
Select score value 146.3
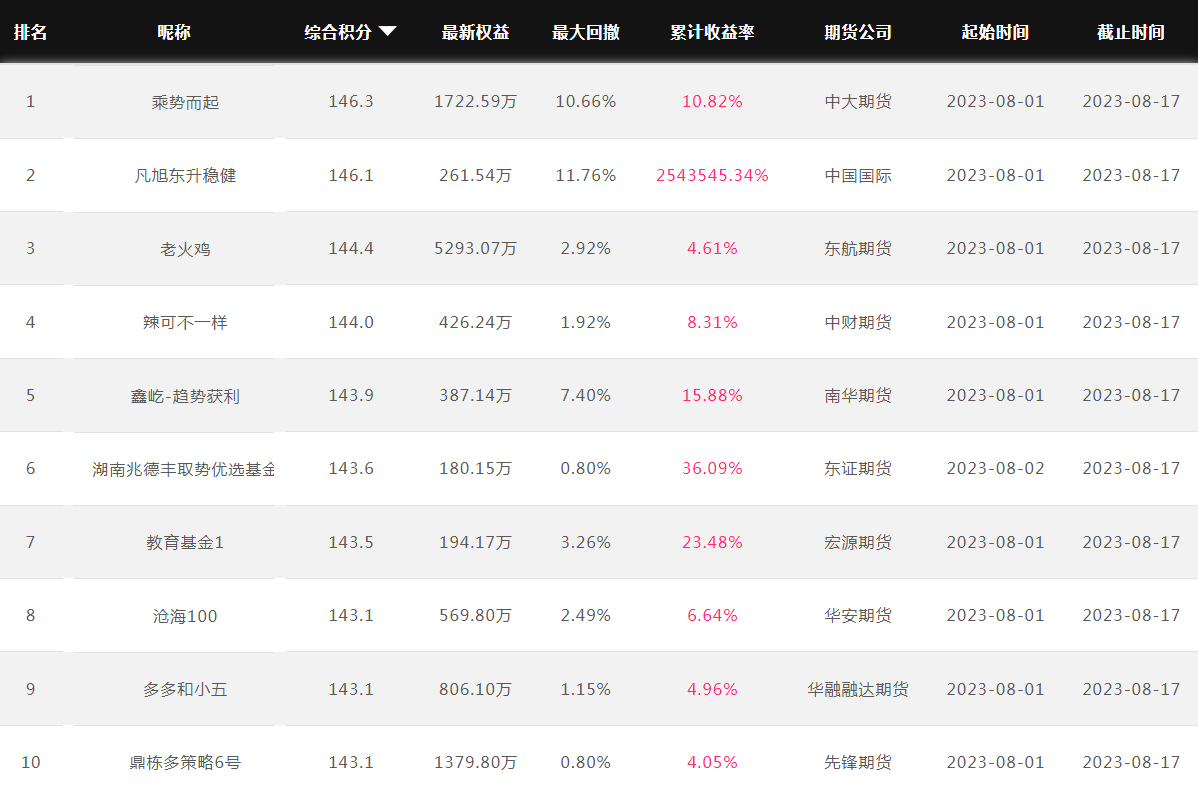(351, 102)
